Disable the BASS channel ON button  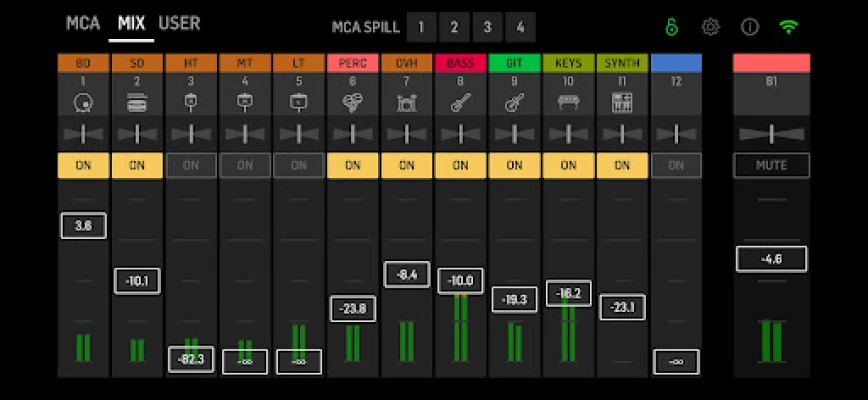[460, 165]
